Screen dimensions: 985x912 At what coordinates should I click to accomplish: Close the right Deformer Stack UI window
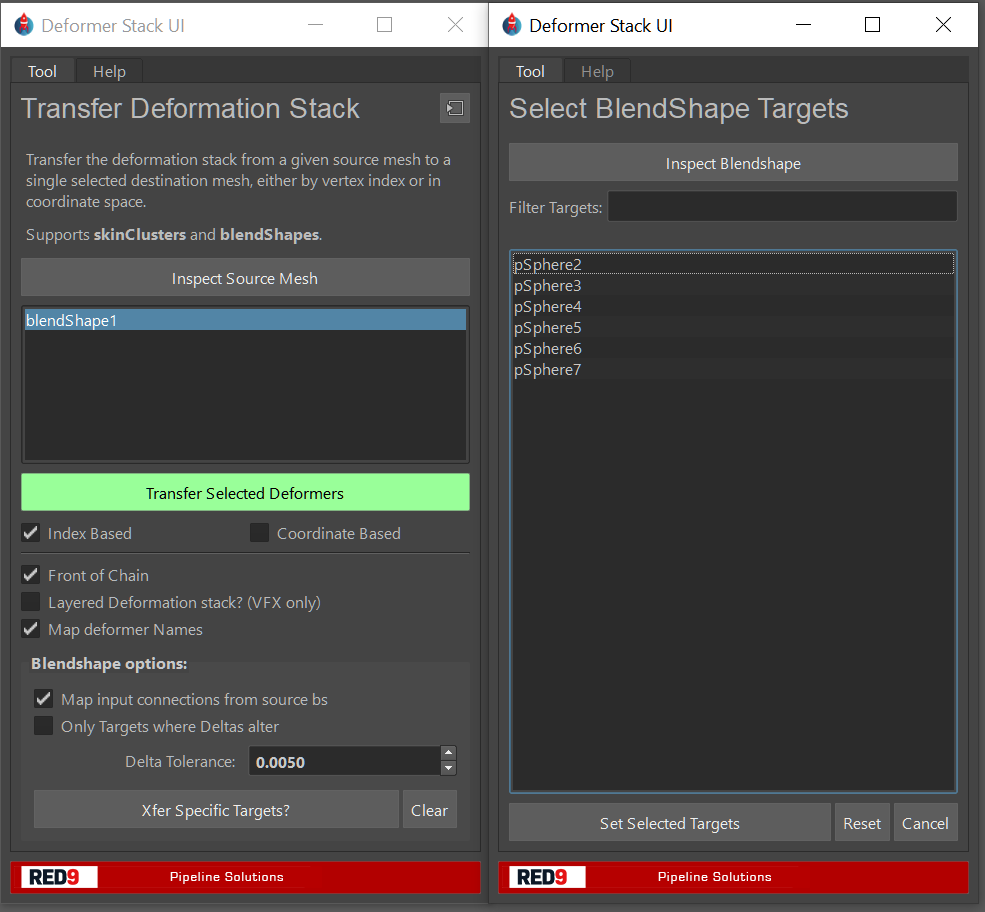point(943,25)
